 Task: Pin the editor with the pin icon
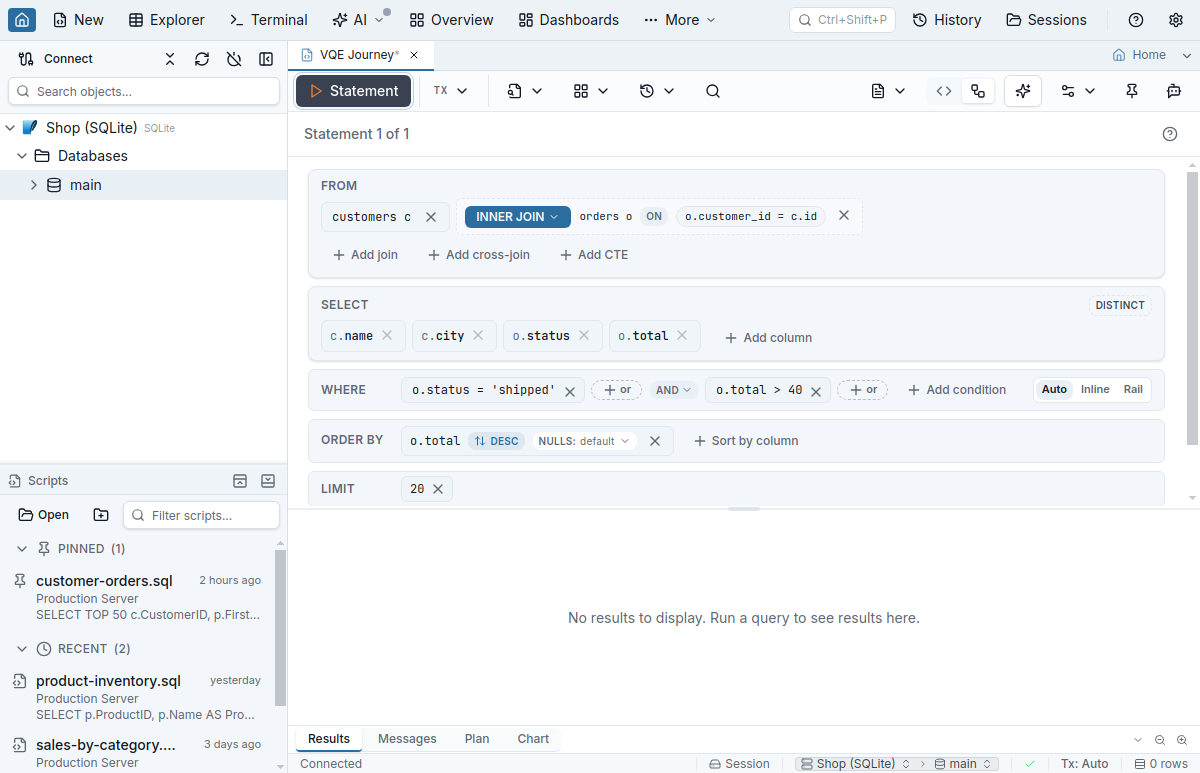(1132, 91)
